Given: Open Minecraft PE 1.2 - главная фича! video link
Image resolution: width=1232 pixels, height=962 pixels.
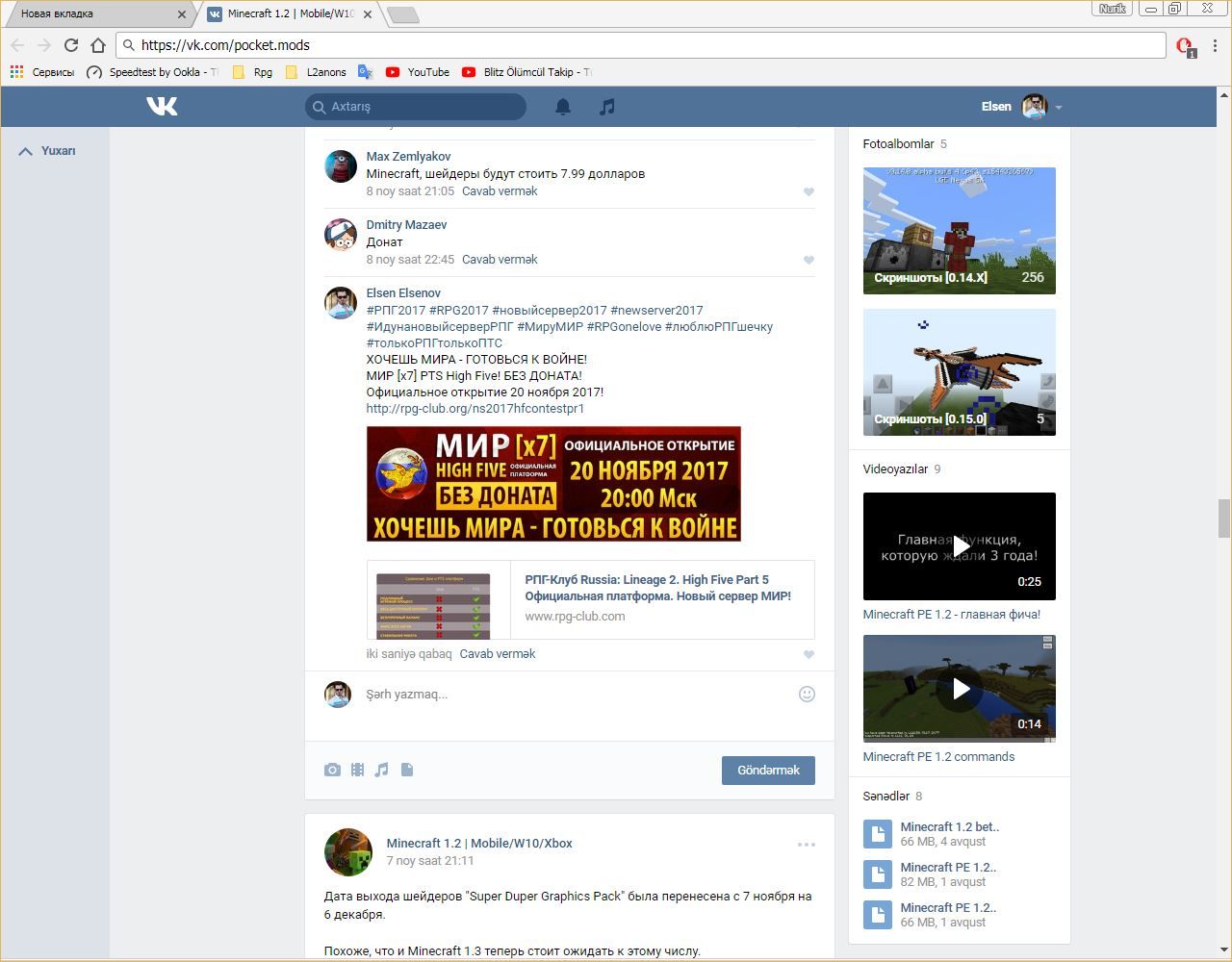Looking at the screenshot, I should point(952,615).
